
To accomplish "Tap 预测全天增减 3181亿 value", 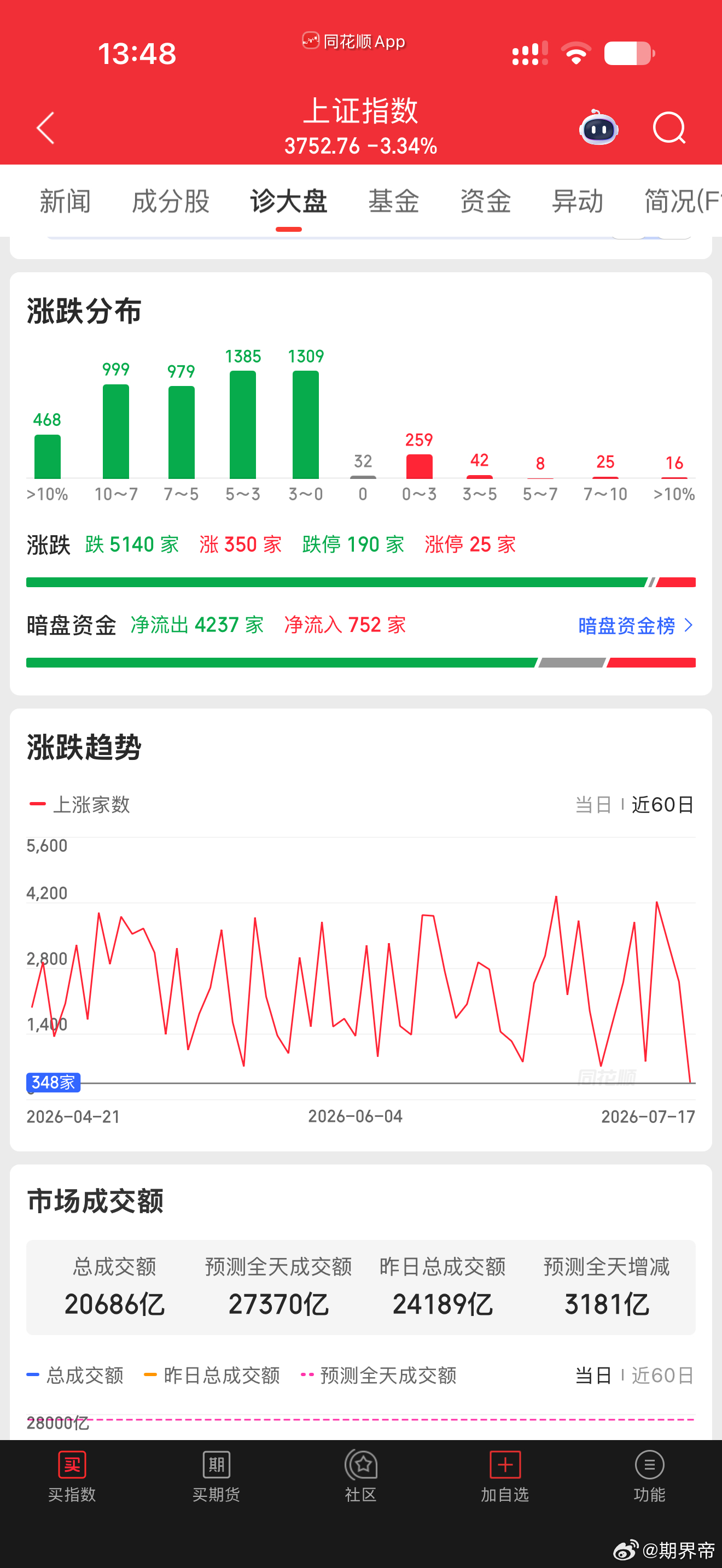I will point(607,1304).
